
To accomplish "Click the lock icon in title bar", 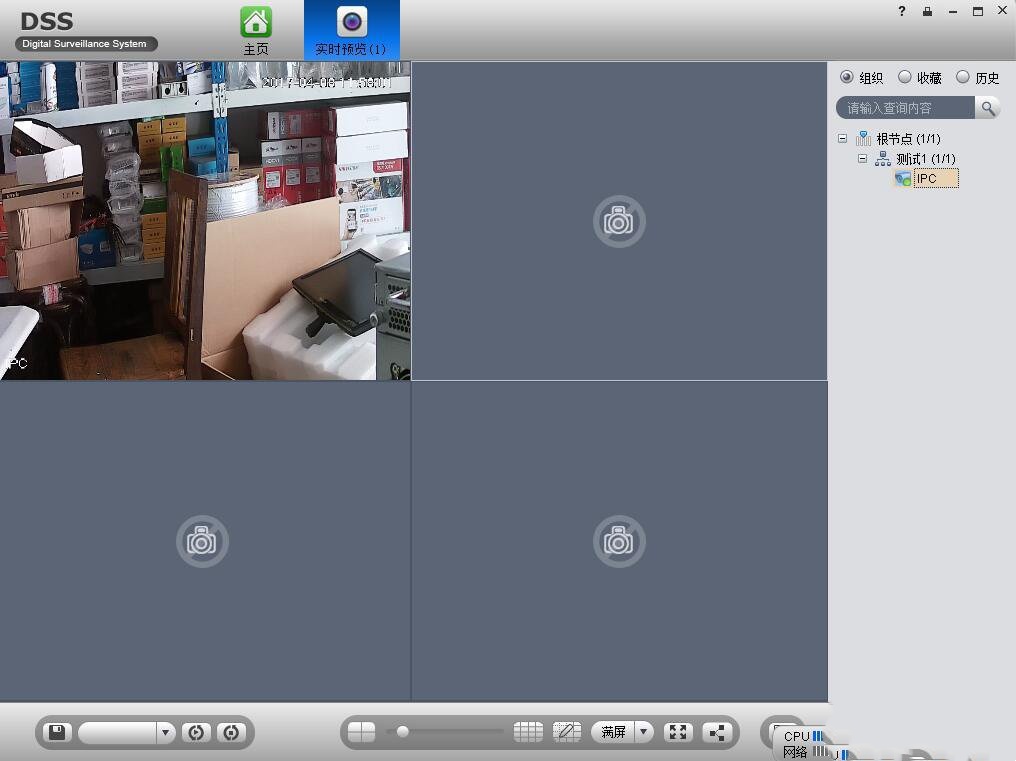I will 927,11.
